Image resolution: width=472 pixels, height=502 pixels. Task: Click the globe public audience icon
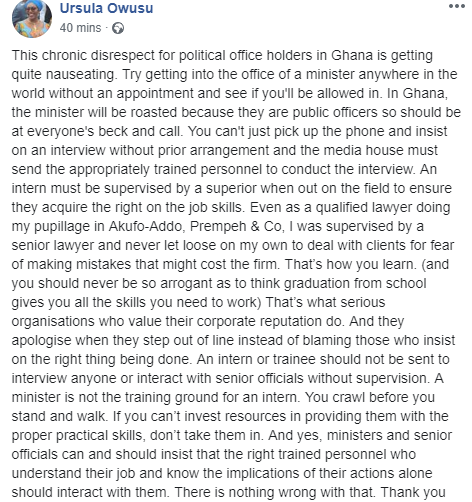coord(118,28)
